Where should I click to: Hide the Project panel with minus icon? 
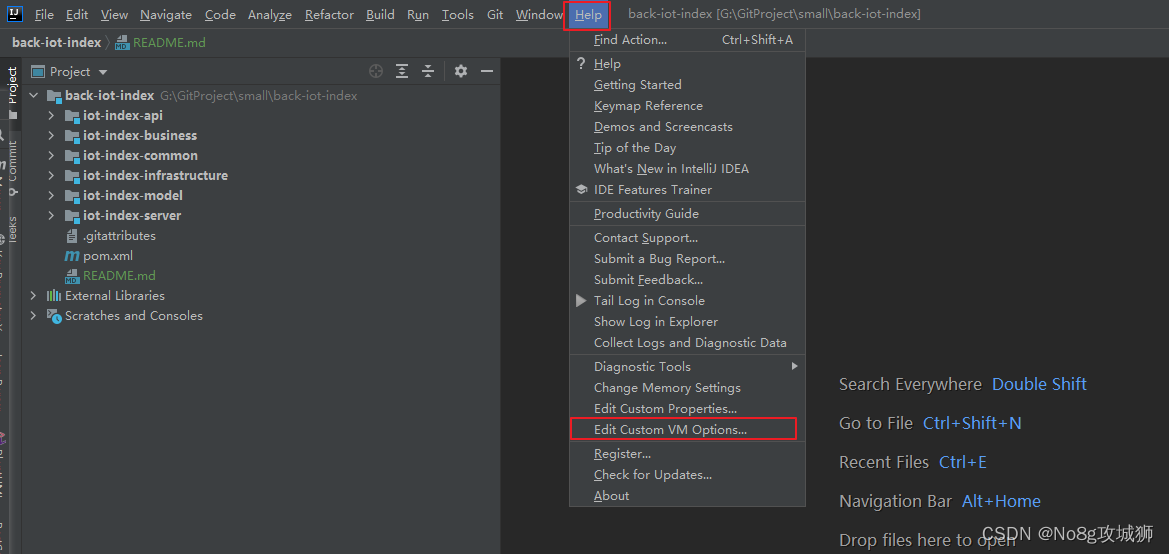(487, 72)
